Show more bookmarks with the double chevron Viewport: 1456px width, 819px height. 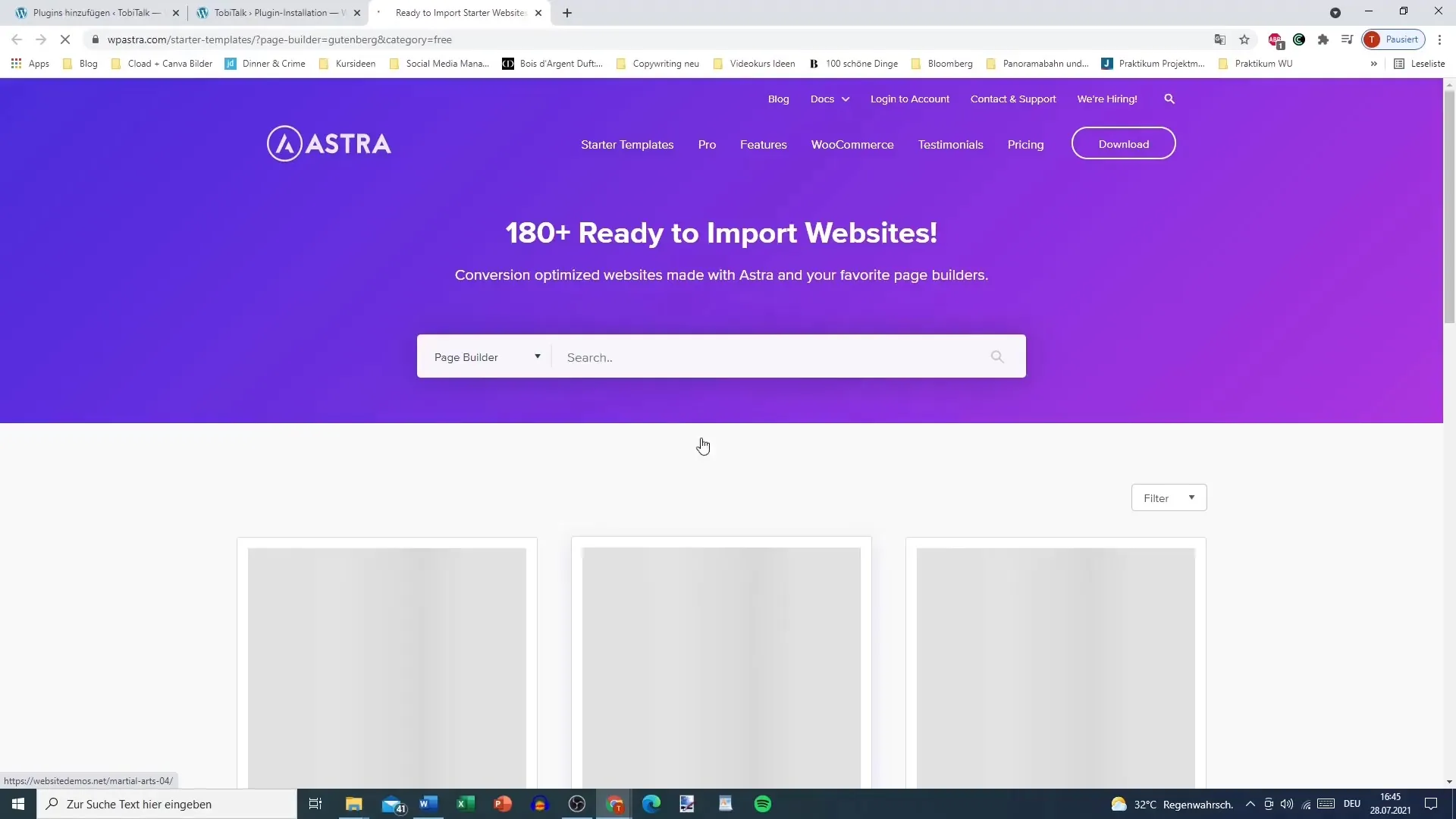tap(1373, 64)
